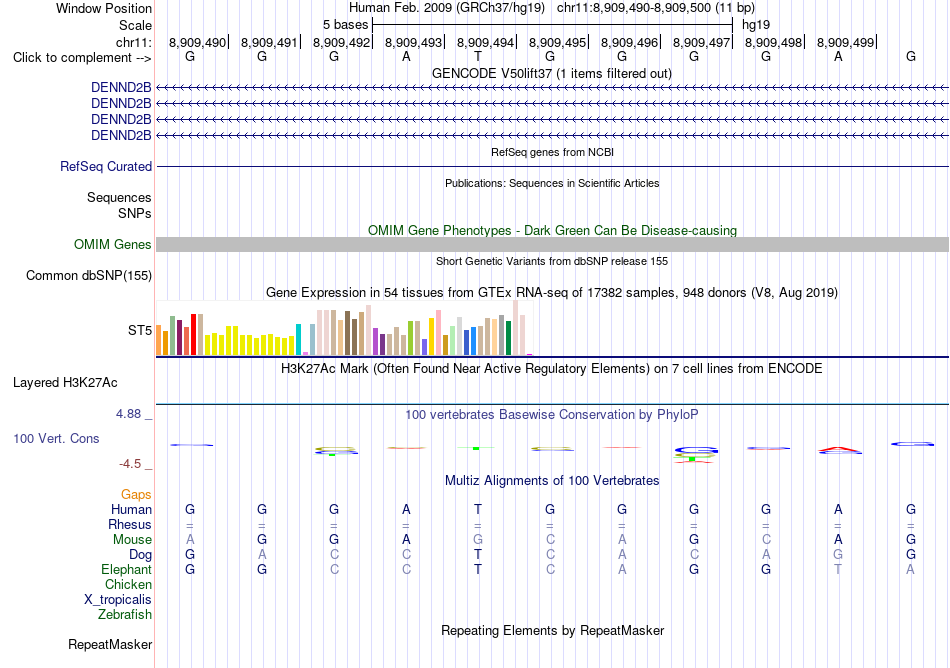Click the Layered H3K27Ac label
The width and height of the screenshot is (950, 668).
coord(65,383)
